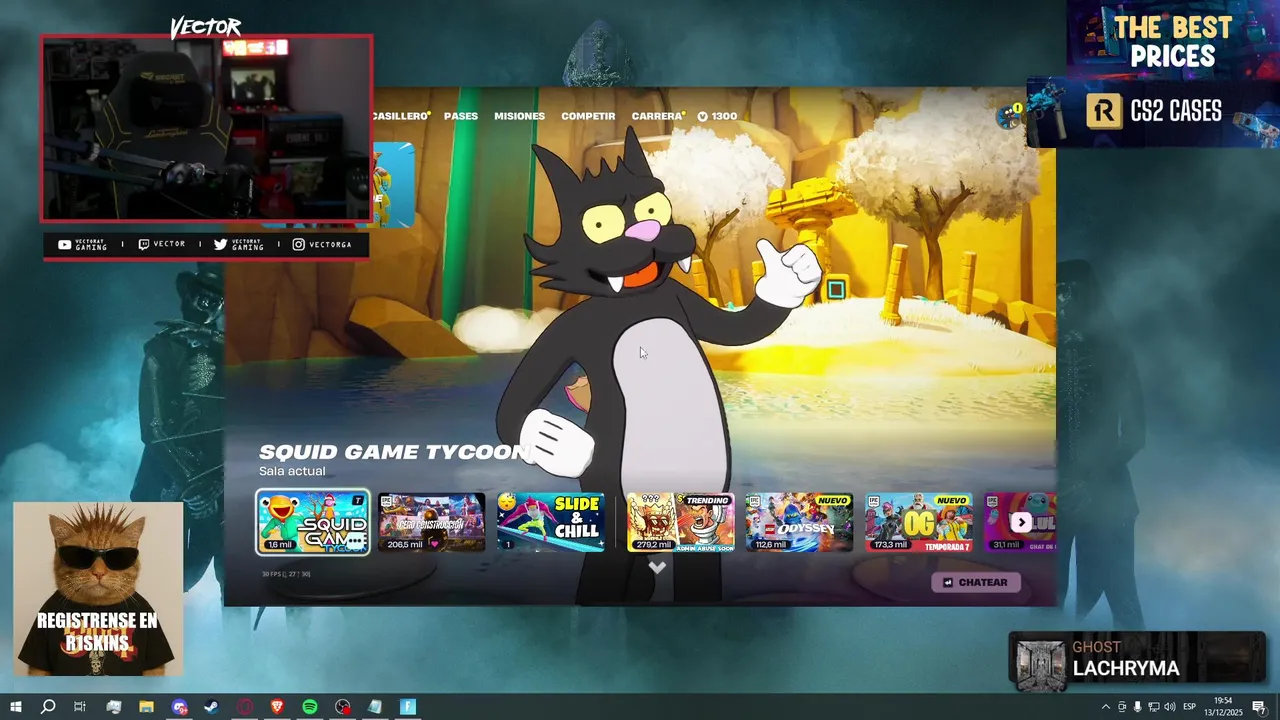This screenshot has height=720, width=1280.
Task: Select the Squid Game Tycoon tile
Action: [x=313, y=522]
